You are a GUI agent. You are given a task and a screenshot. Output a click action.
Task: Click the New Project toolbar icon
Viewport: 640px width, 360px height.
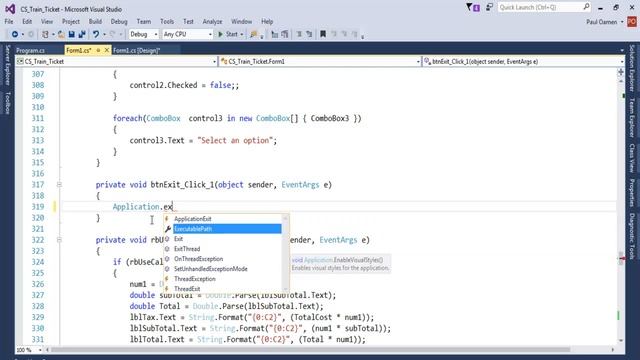45,34
